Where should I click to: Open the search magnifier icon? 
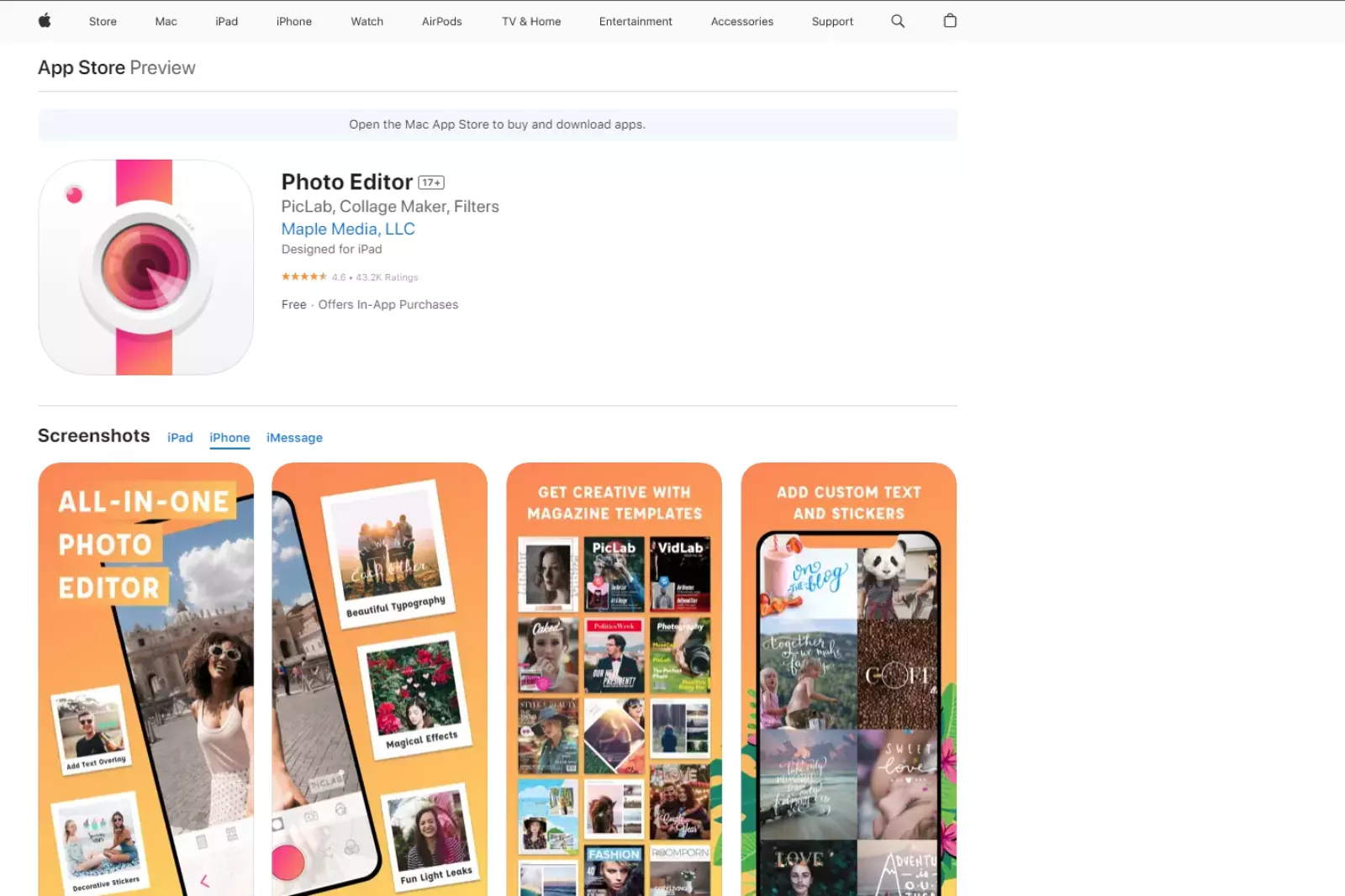click(898, 21)
